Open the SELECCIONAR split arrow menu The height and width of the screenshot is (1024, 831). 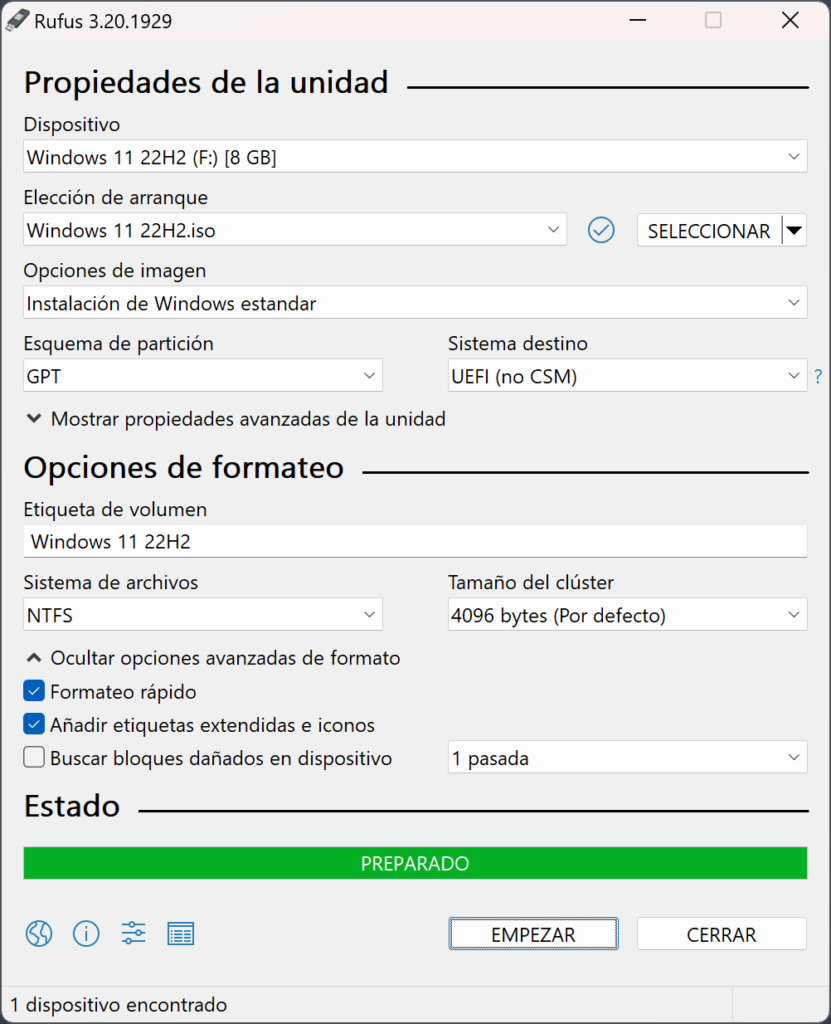pos(794,231)
